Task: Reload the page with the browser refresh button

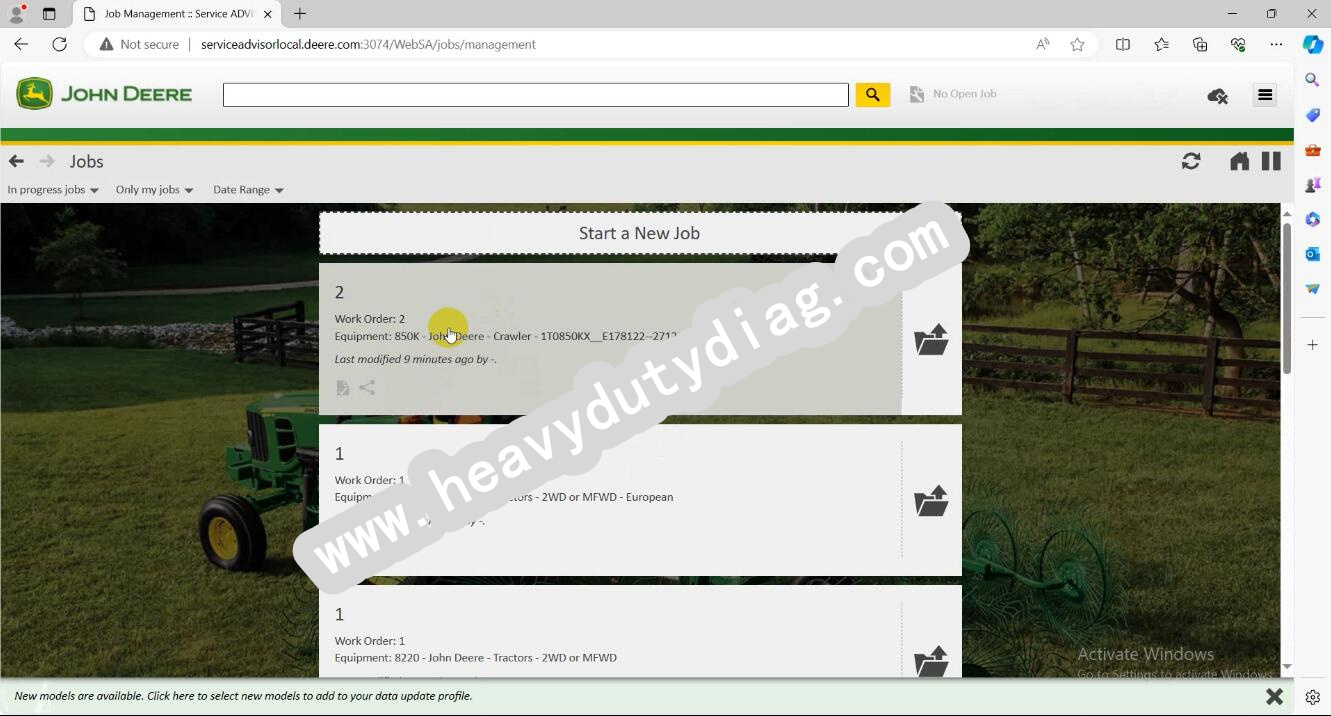Action: (59, 44)
